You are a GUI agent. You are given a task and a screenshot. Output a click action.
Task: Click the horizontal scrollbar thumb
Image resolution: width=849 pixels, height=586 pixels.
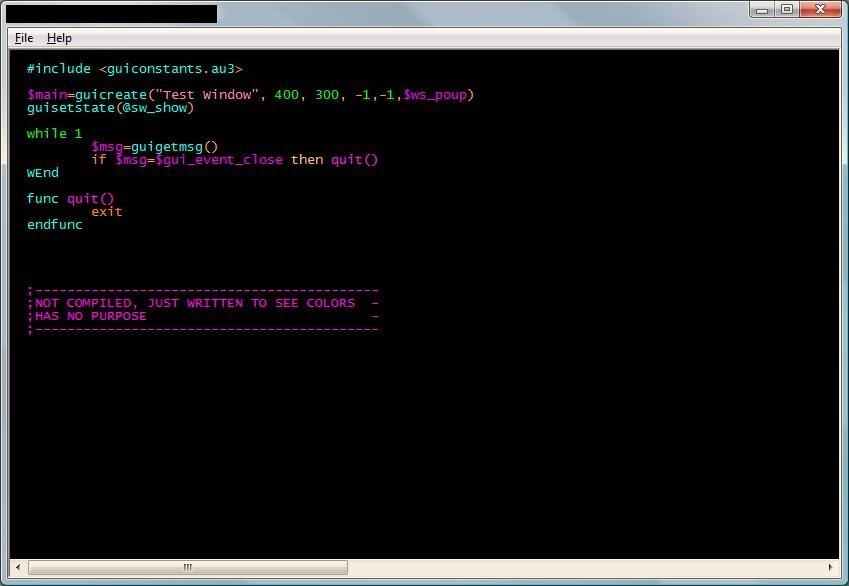click(188, 567)
